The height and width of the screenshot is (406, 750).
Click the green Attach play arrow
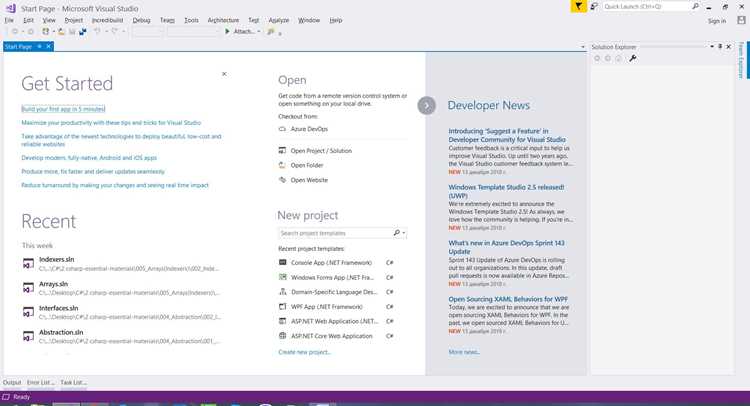pos(228,32)
